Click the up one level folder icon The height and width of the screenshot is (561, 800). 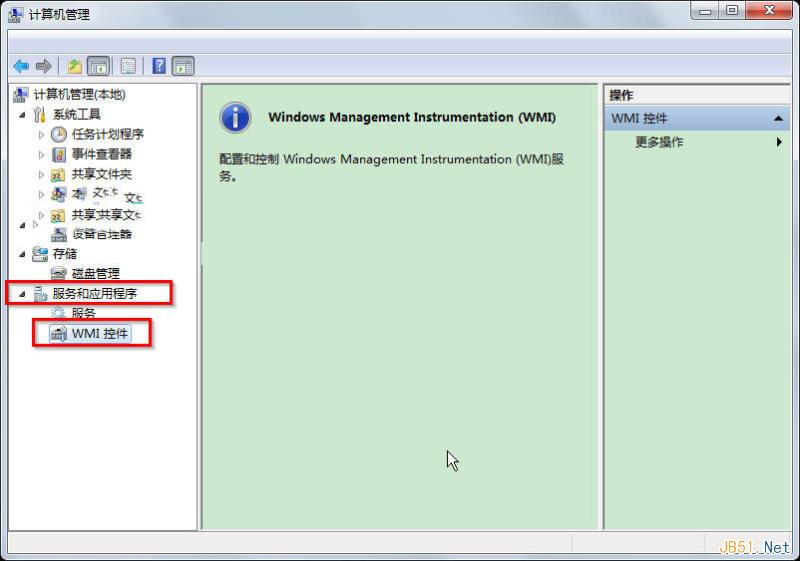[75, 66]
